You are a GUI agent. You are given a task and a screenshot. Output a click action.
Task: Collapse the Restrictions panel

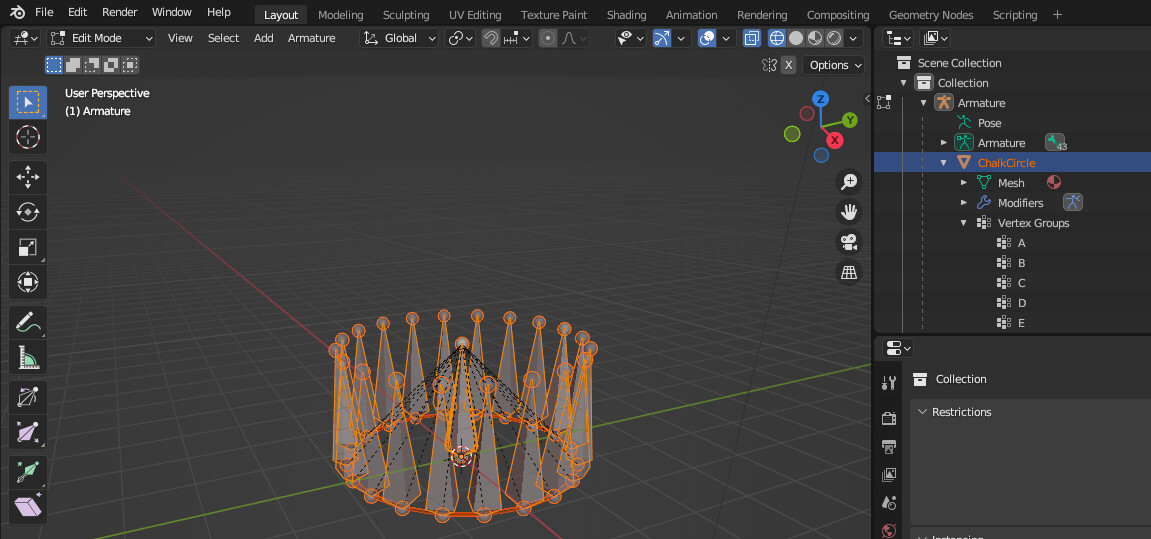[923, 412]
